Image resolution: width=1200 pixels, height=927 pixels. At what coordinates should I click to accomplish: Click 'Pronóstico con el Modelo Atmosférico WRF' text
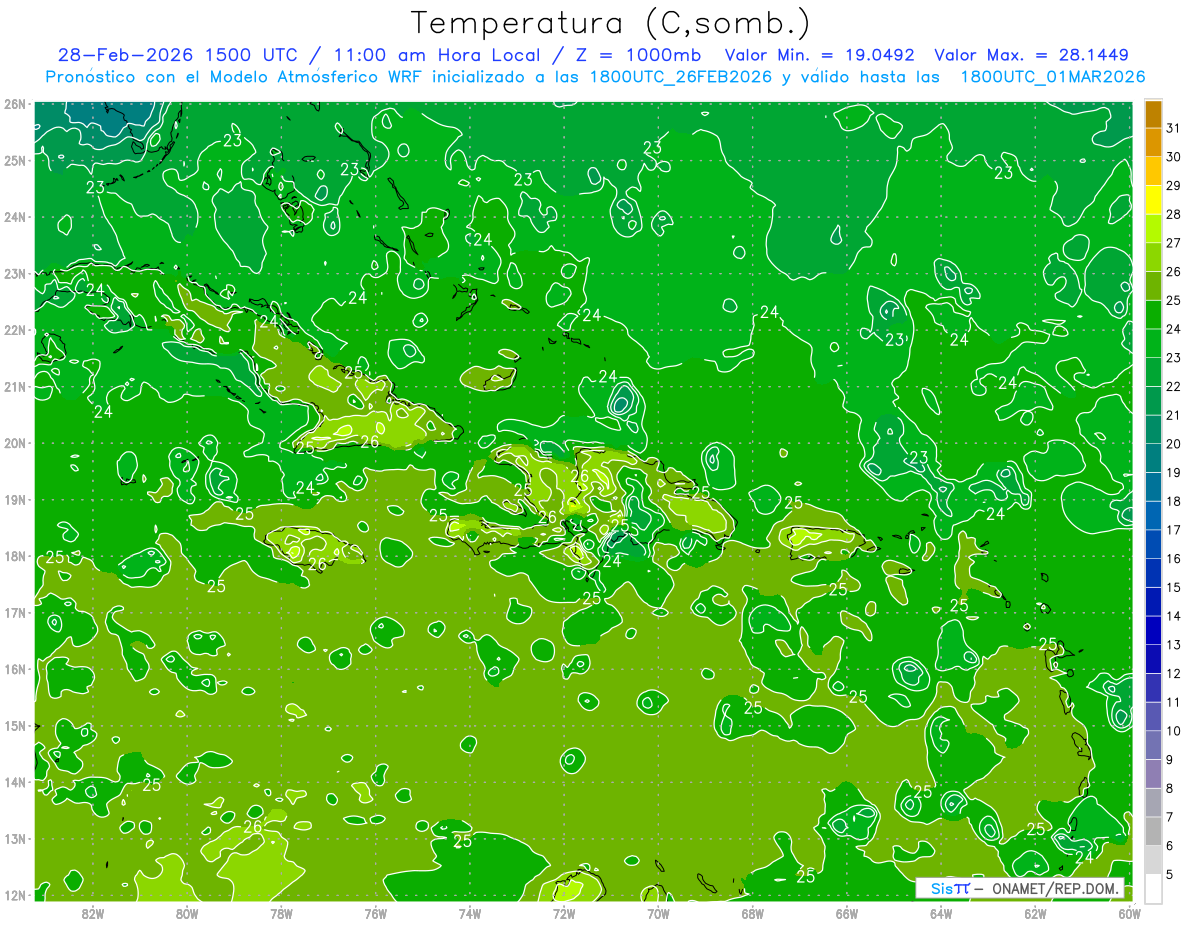[235, 77]
